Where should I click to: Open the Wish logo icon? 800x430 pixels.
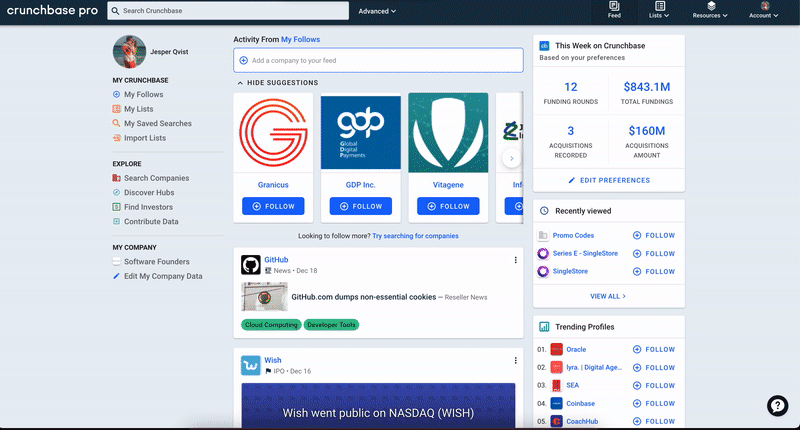tap(251, 366)
